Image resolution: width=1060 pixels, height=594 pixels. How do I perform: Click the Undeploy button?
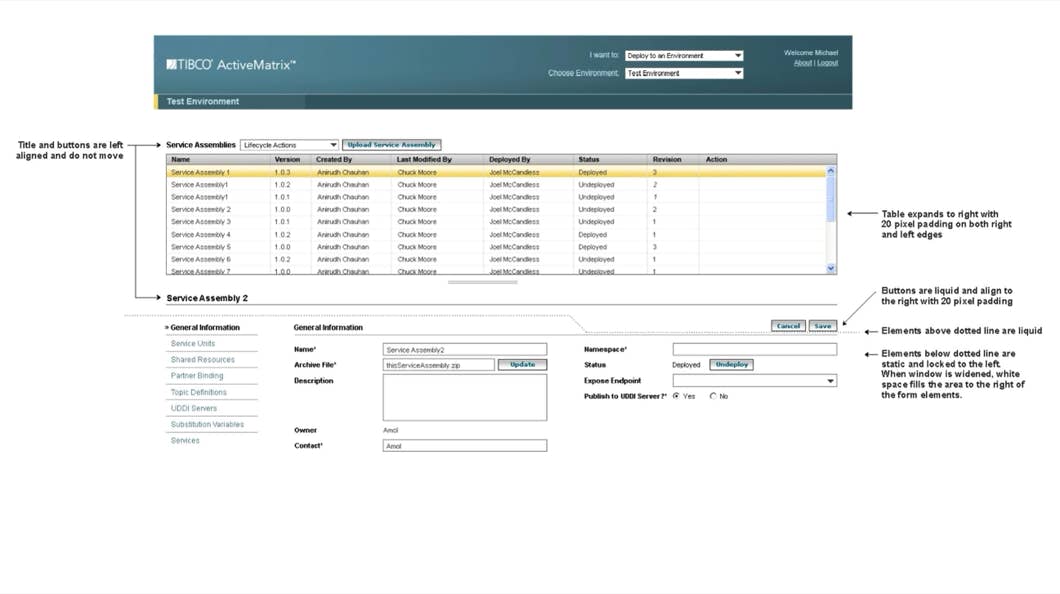click(x=731, y=365)
